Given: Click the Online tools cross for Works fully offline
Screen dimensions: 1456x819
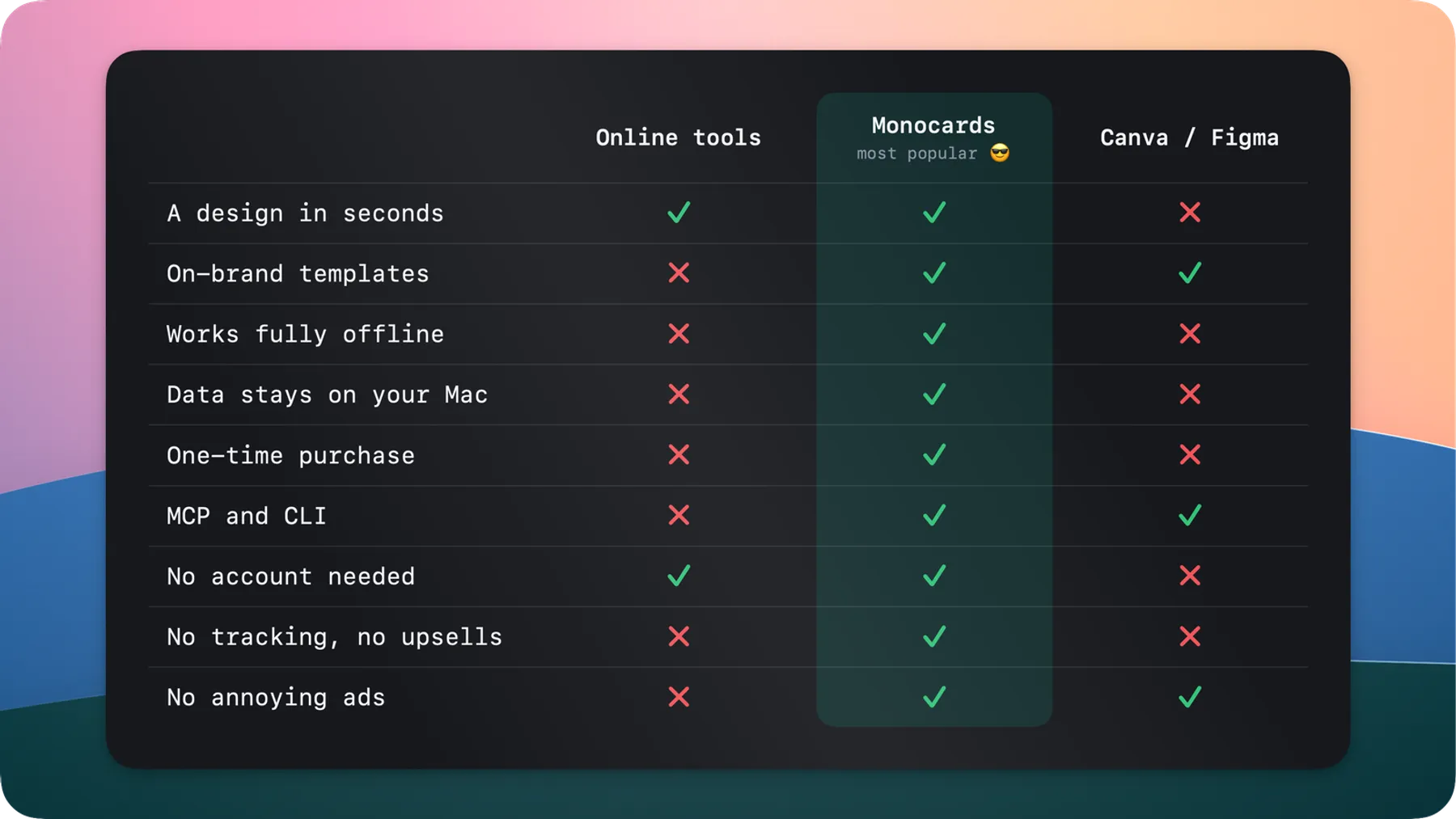Looking at the screenshot, I should click(679, 334).
